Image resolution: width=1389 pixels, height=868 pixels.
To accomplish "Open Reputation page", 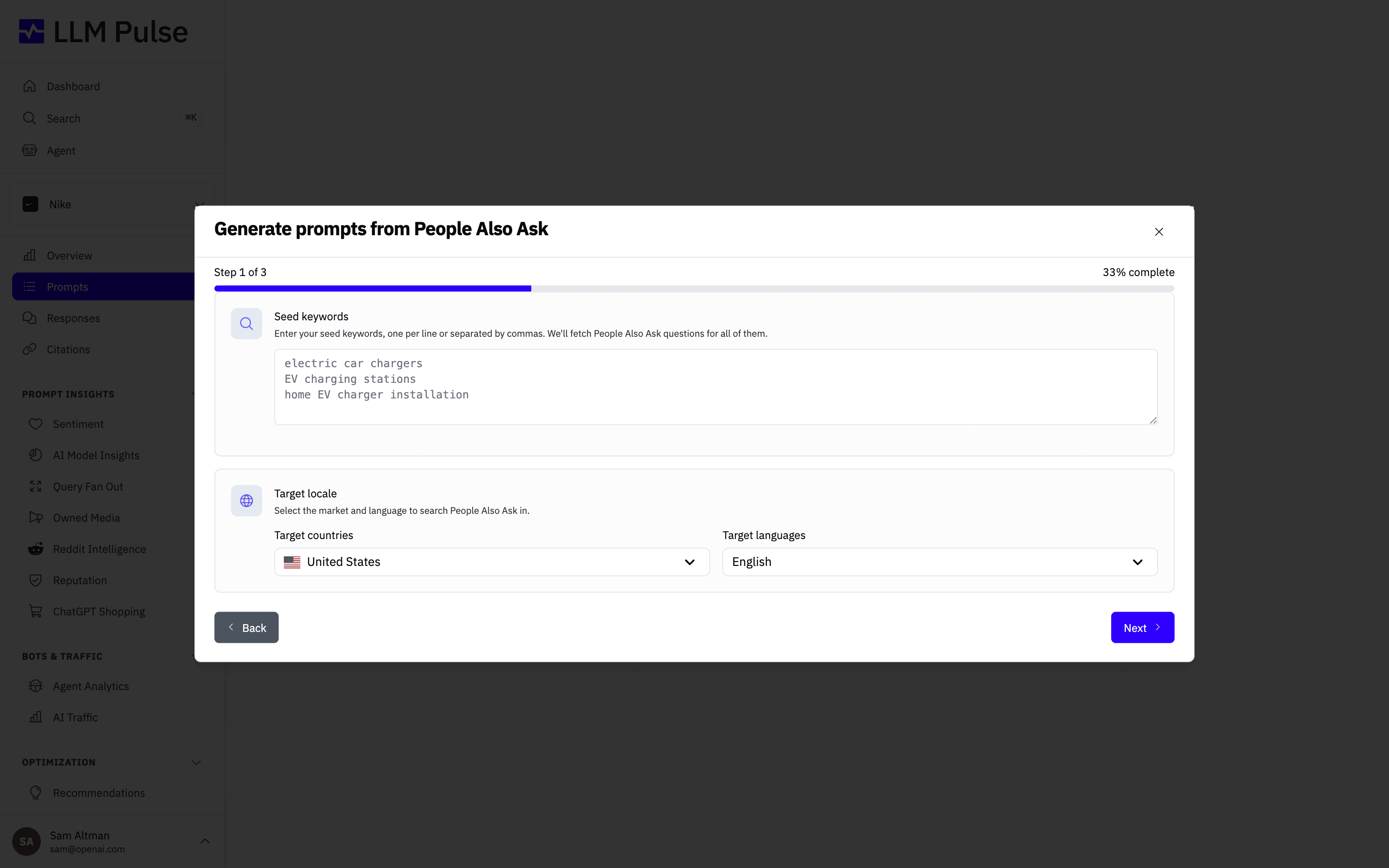I will tap(80, 580).
